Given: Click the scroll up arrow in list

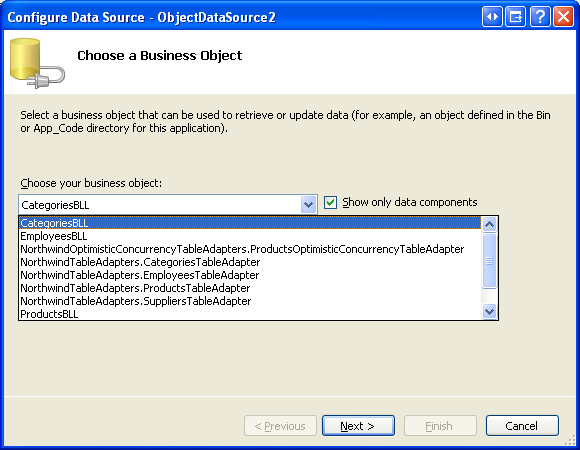Looking at the screenshot, I should tap(489, 224).
